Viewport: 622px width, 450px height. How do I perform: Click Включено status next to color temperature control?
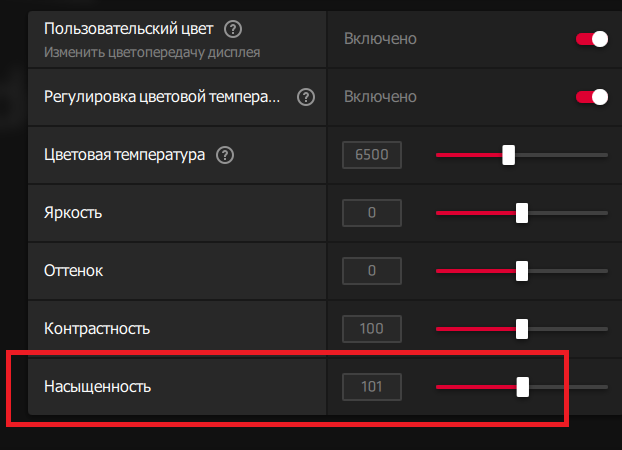(380, 97)
